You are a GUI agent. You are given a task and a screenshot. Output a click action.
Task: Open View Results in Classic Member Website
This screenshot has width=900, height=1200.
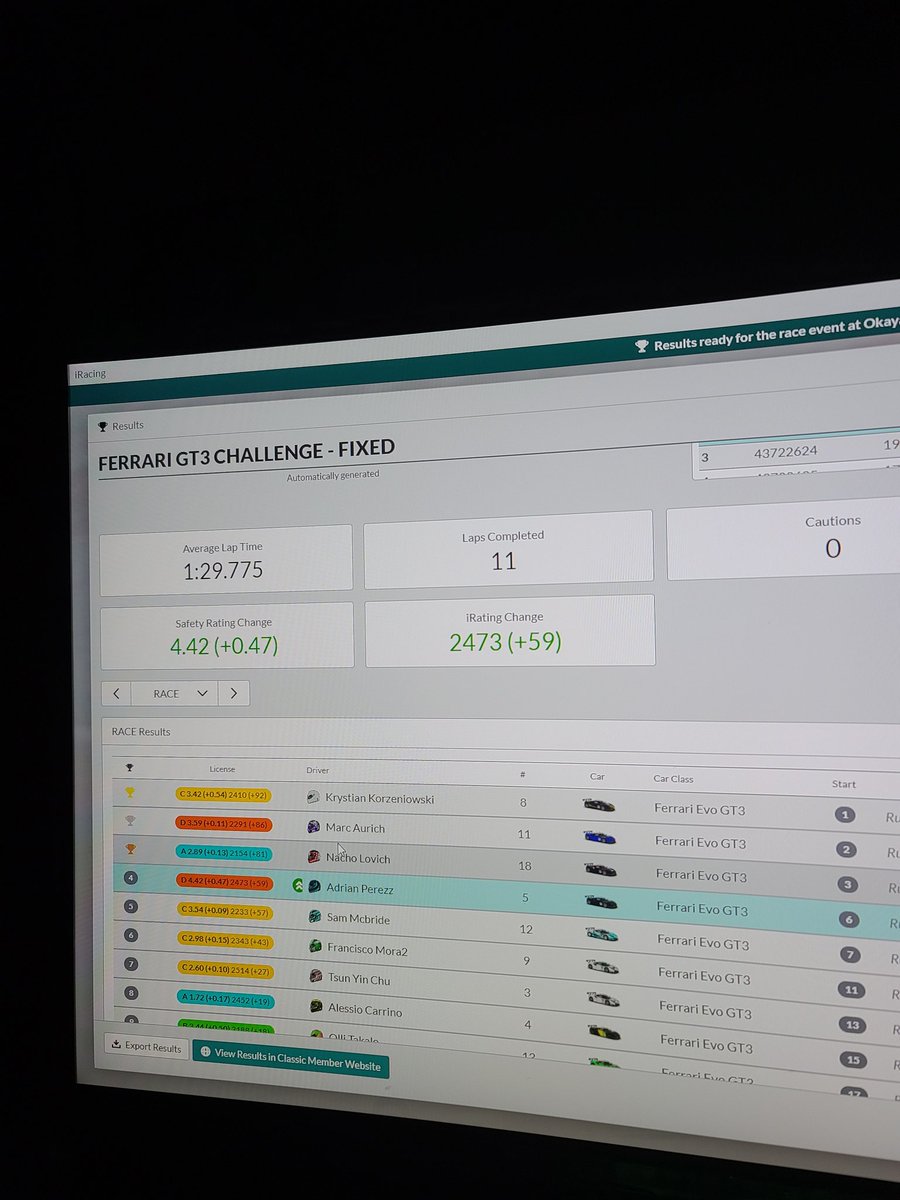click(x=290, y=1058)
